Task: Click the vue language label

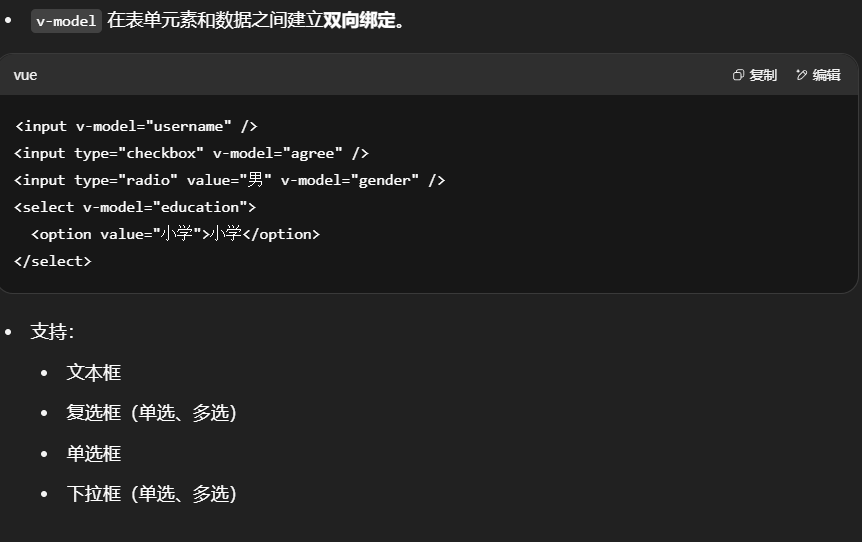Action: (x=26, y=75)
